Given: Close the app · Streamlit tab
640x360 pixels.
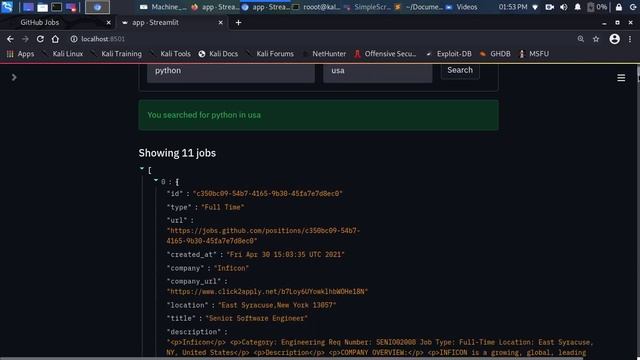Looking at the screenshot, I should pos(220,23).
